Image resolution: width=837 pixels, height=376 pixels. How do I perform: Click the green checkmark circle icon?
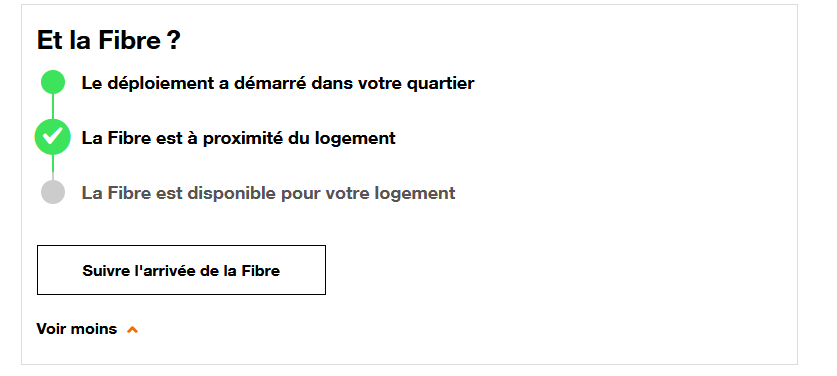point(53,137)
